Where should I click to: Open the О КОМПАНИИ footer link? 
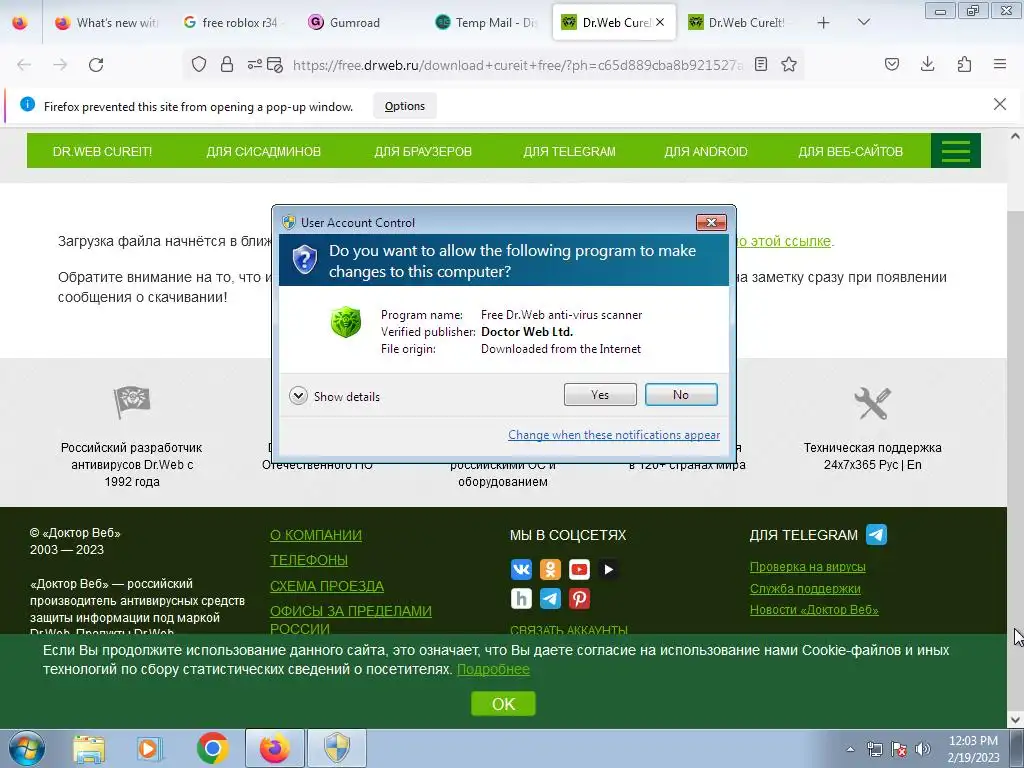[315, 535]
